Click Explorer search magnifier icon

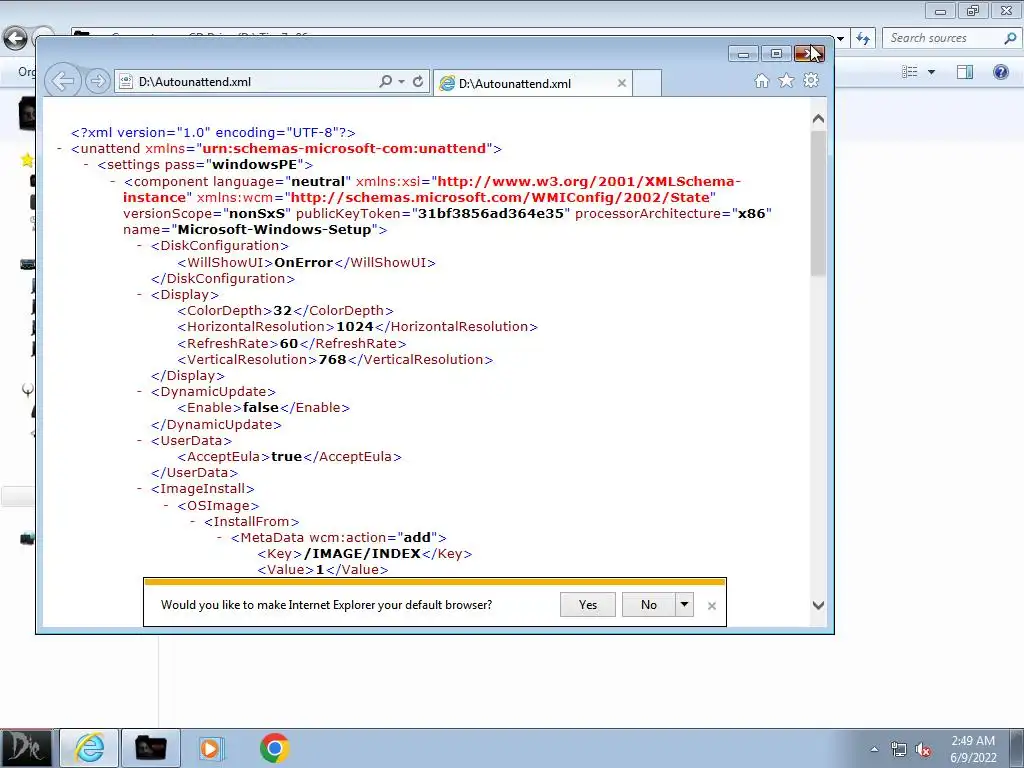click(1010, 38)
